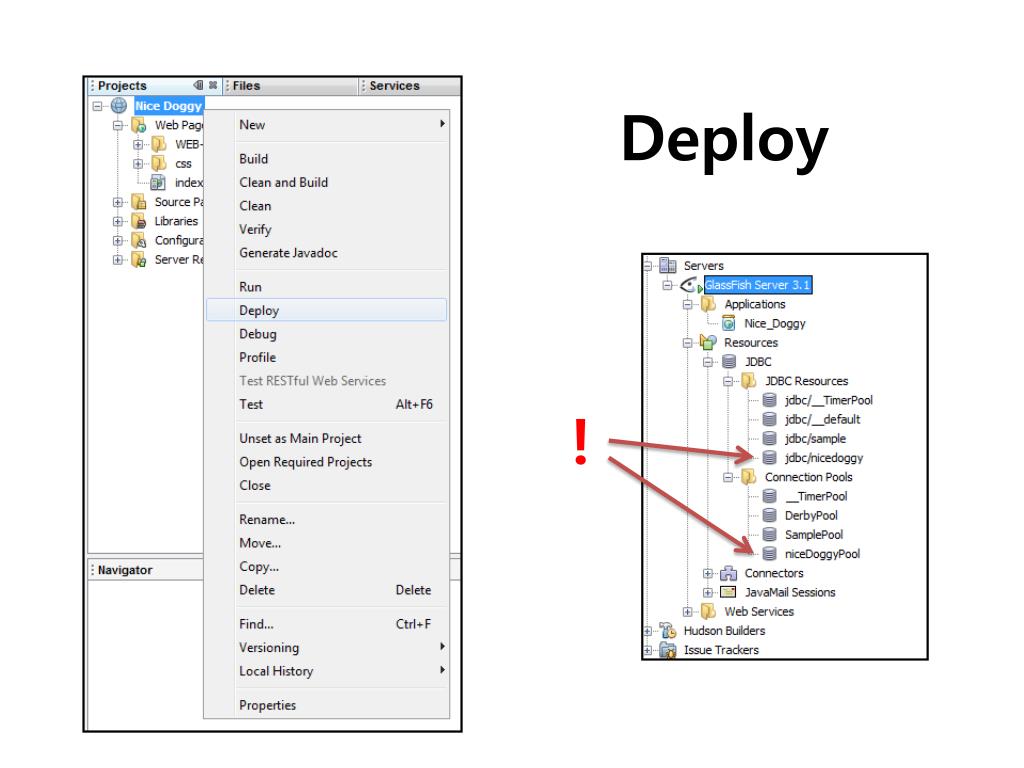Choose Clean and Build

click(x=327, y=182)
